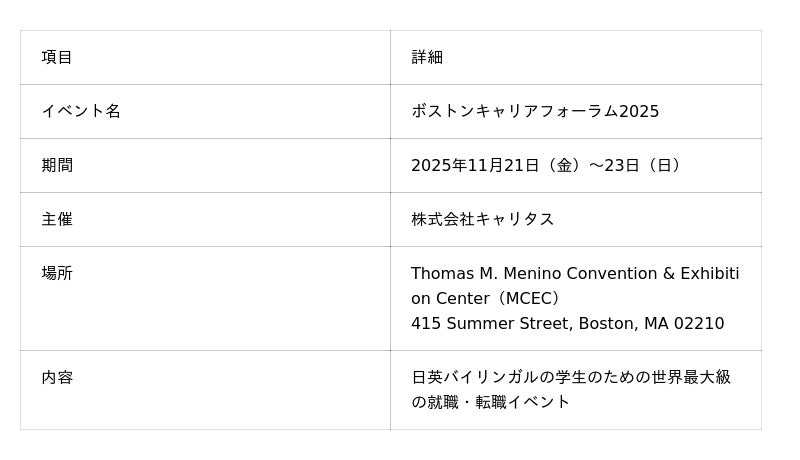Click the ボストンキャリアフォーラム2025 event name
The image size is (800, 460).
(535, 111)
